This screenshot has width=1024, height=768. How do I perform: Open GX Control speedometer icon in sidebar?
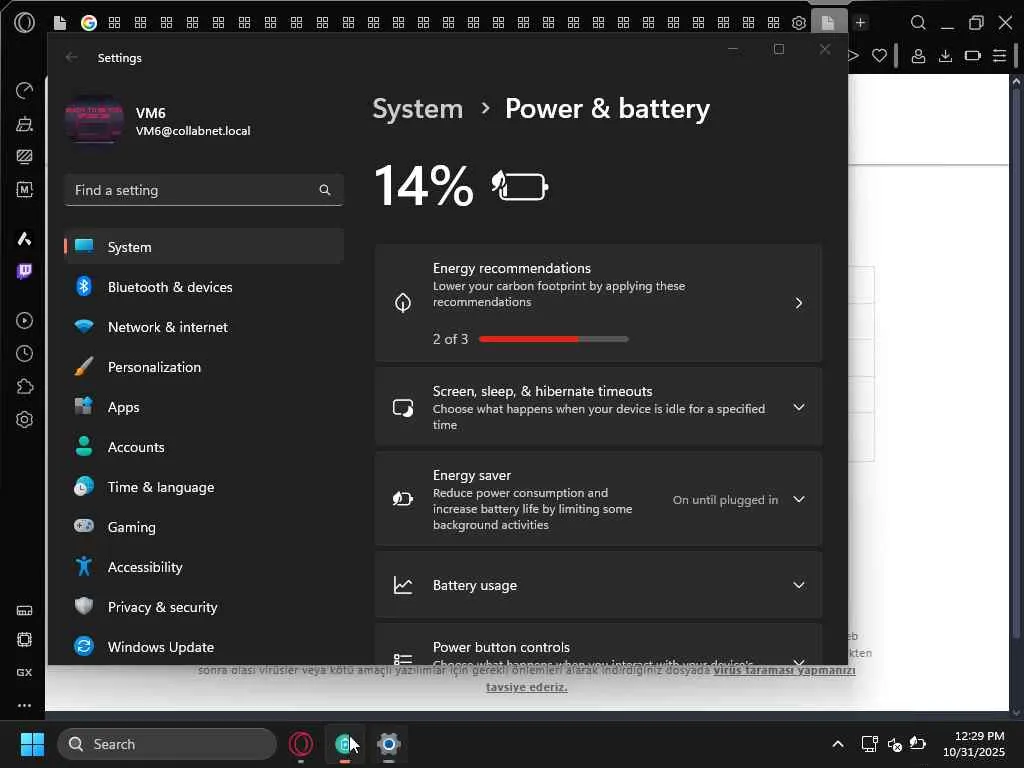[24, 90]
